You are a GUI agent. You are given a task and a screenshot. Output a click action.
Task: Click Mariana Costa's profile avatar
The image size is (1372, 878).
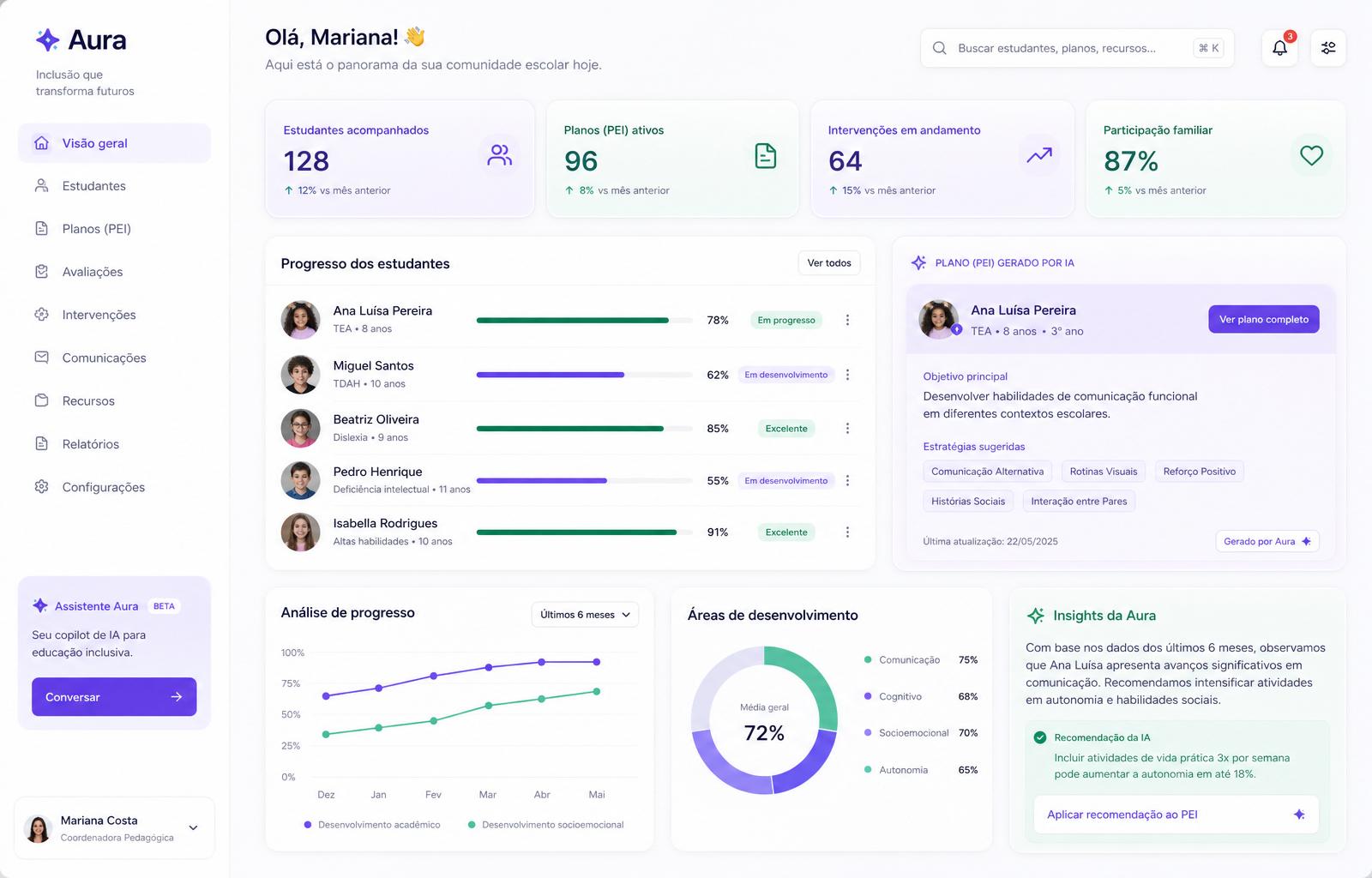pos(38,827)
